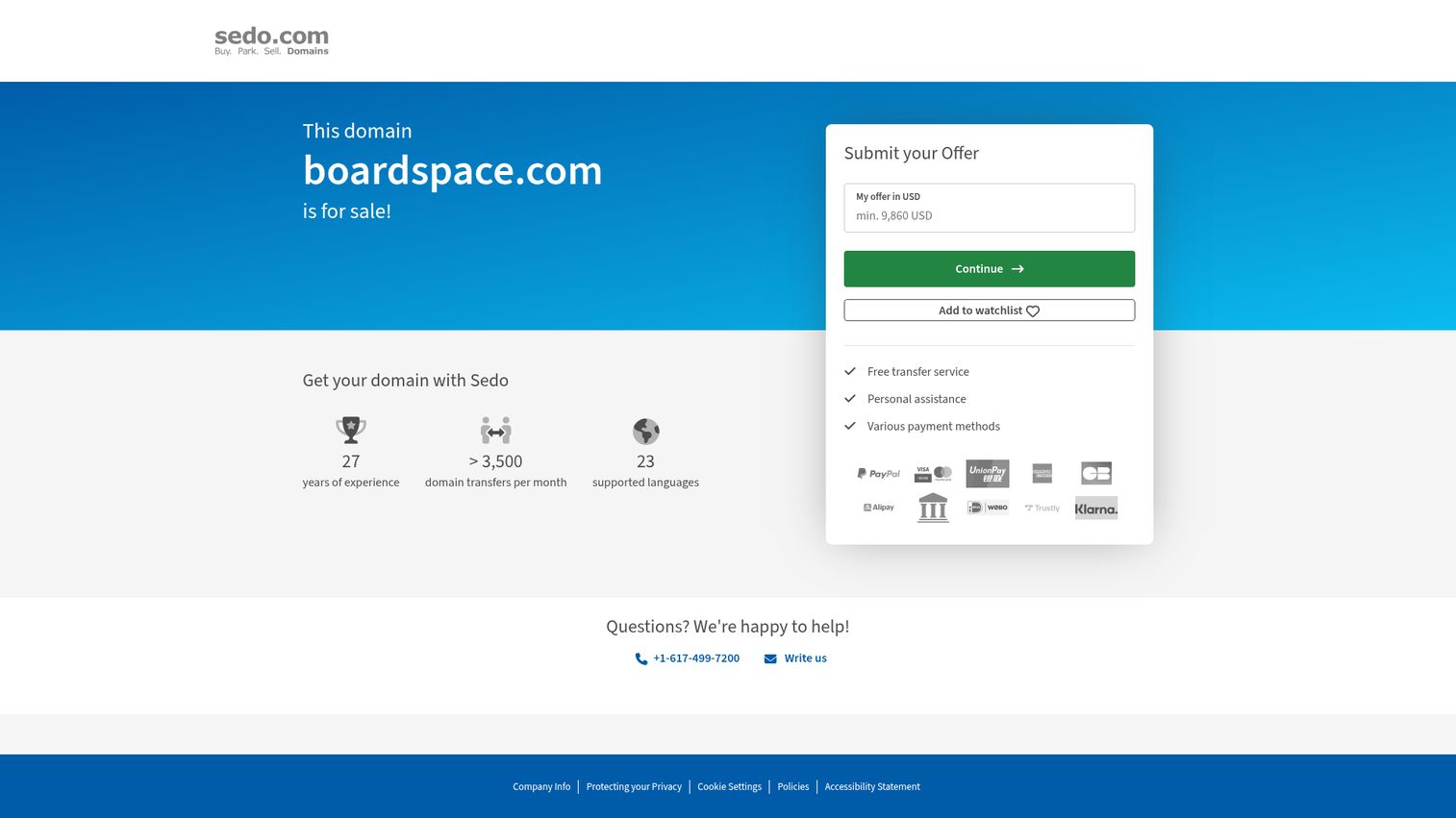Click the 'This domain' text
Viewport: 1456px width, 818px height.
click(358, 131)
